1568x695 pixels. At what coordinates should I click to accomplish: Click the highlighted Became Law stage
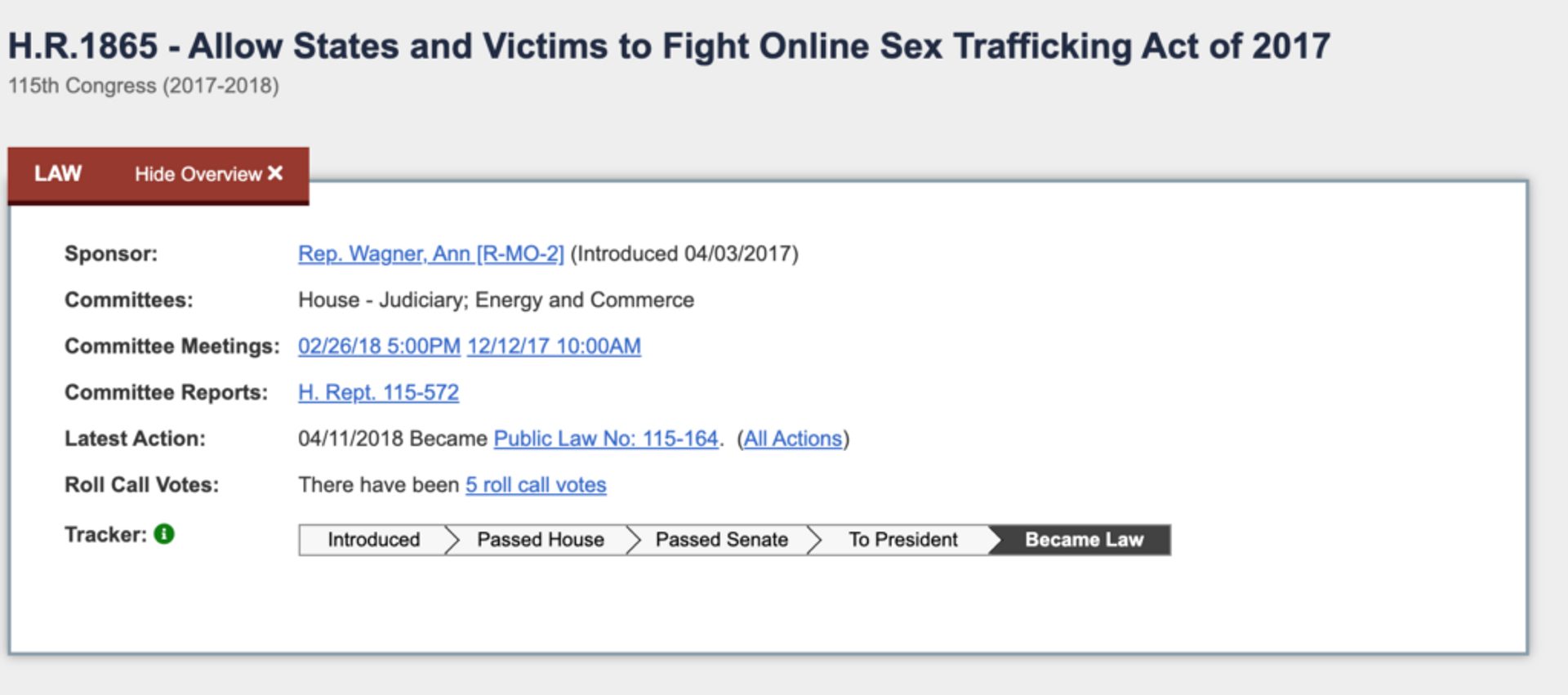coord(1084,540)
